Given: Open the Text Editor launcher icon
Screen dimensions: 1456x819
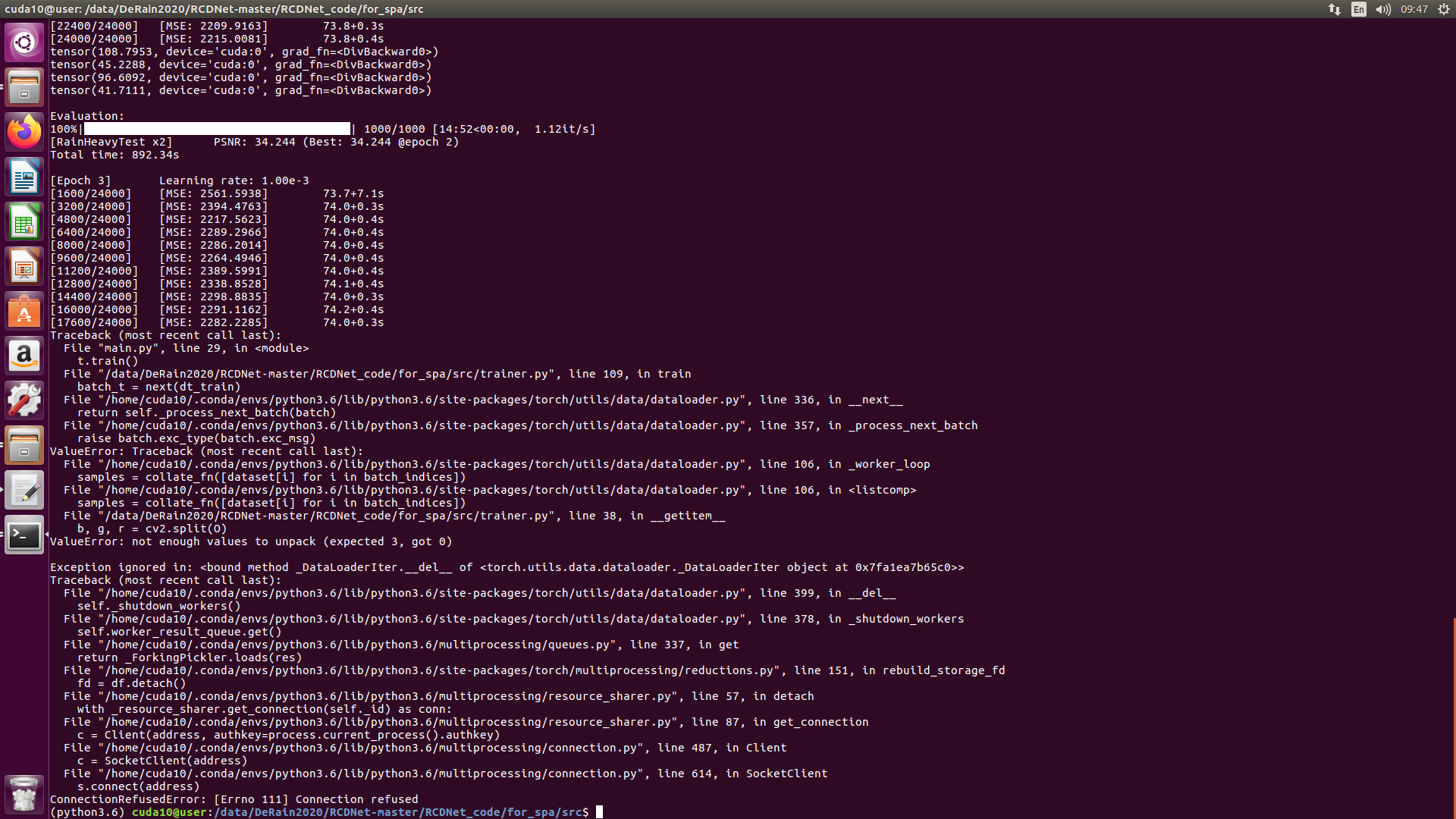Looking at the screenshot, I should click(x=24, y=491).
